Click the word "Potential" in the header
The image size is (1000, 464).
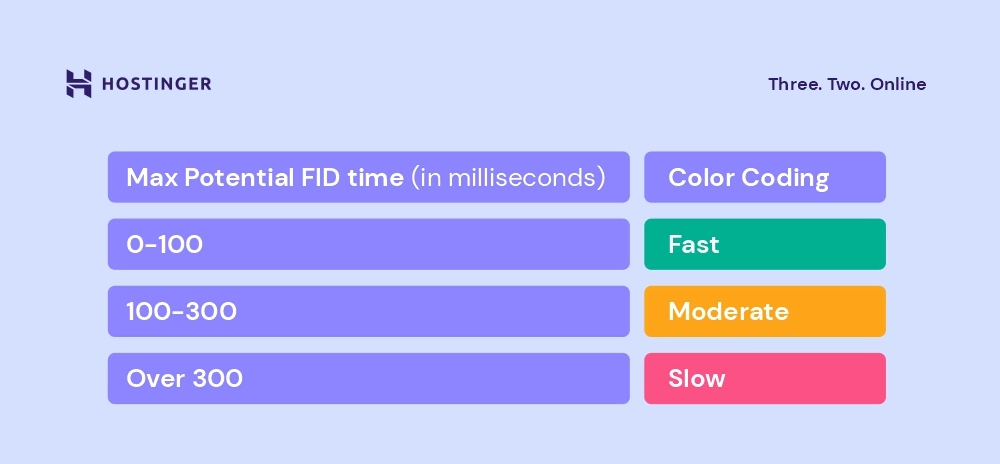[x=237, y=178]
